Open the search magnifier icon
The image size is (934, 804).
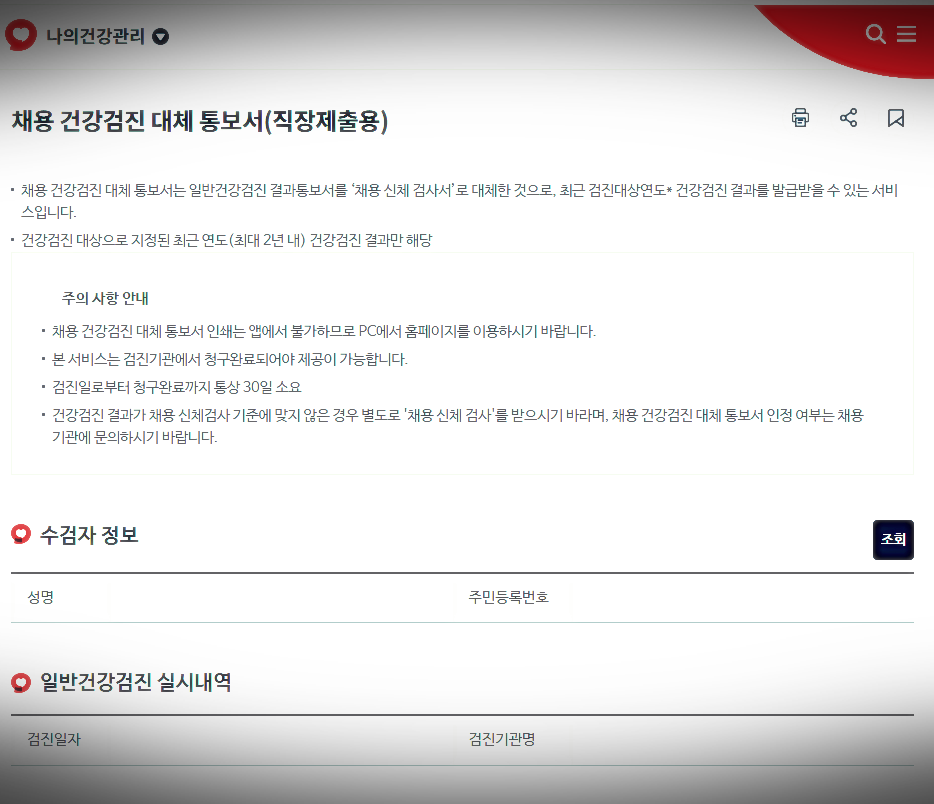(x=874, y=34)
